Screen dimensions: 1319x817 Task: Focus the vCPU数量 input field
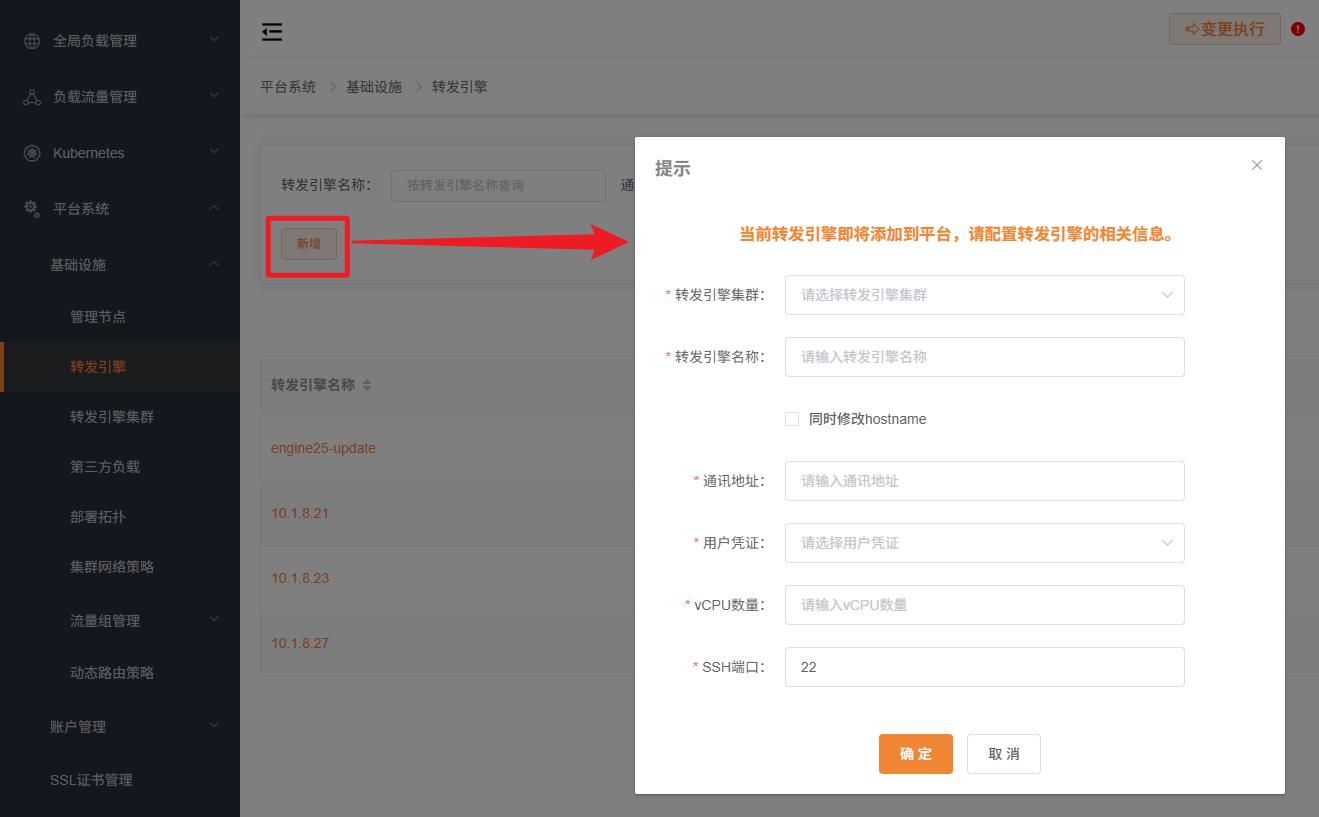(985, 605)
